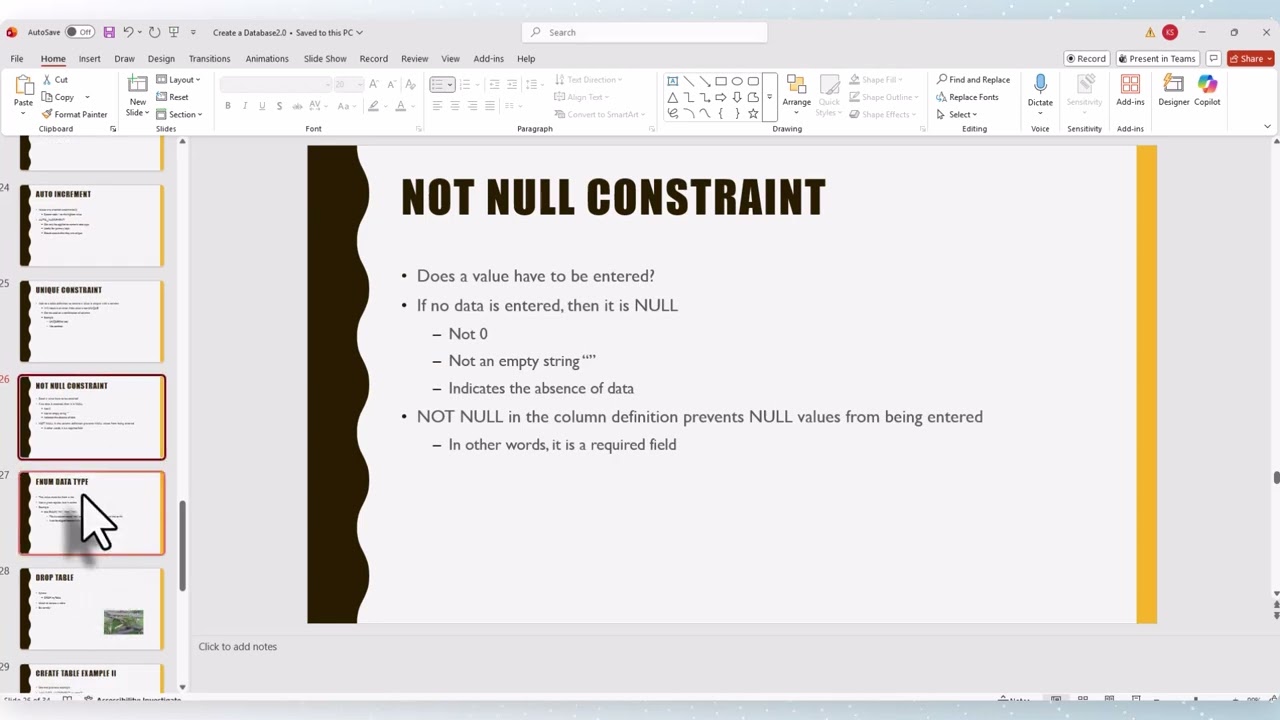Open the File menu
This screenshot has width=1280, height=720.
click(x=17, y=59)
